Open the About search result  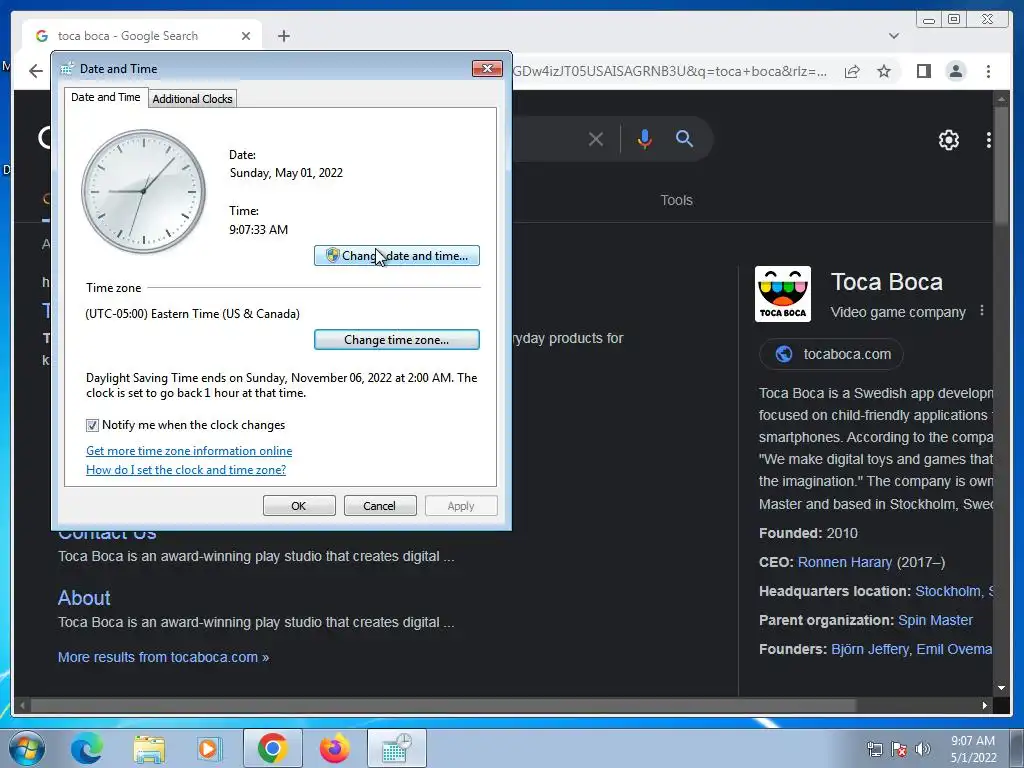coord(84,598)
